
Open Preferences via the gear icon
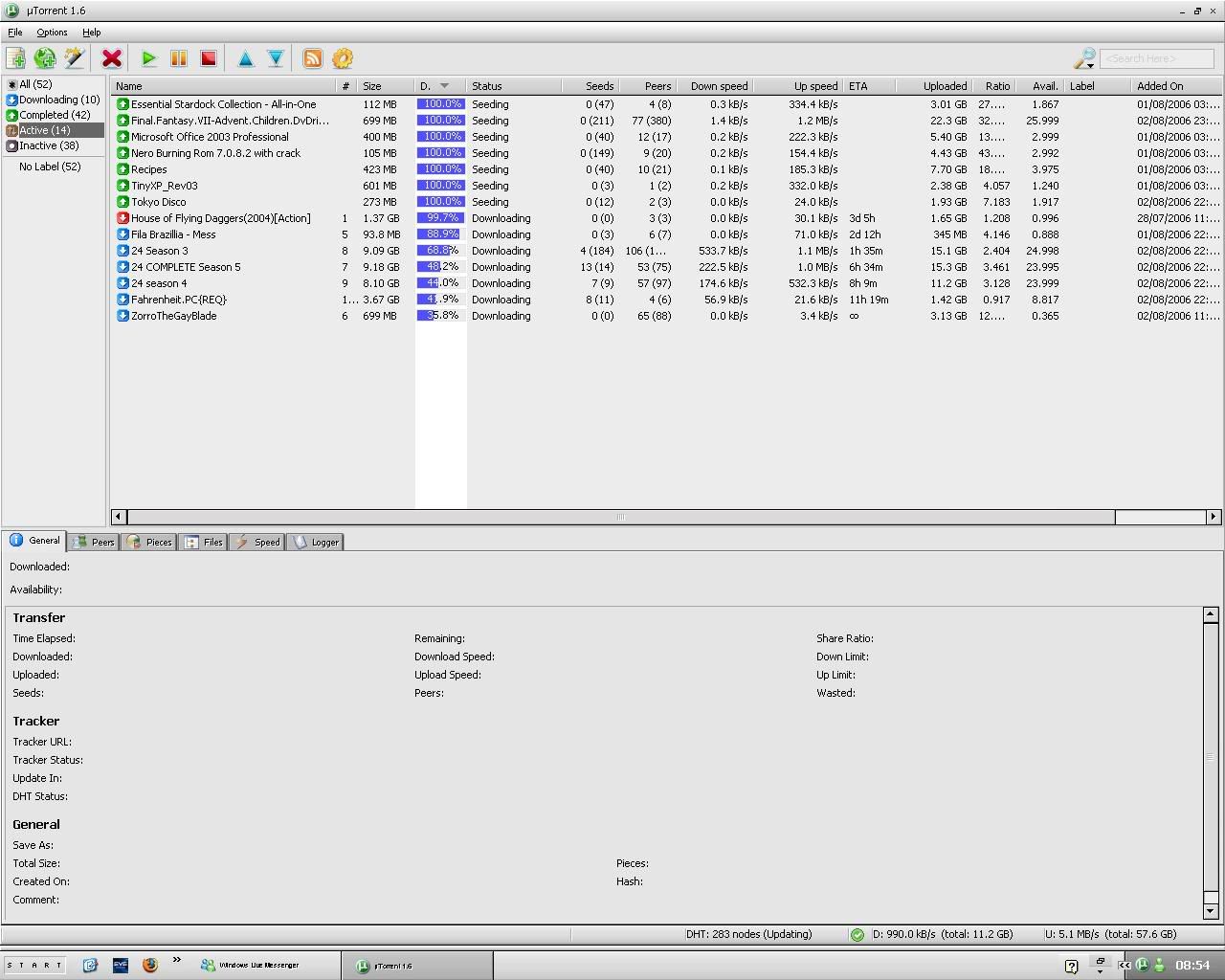click(x=343, y=58)
